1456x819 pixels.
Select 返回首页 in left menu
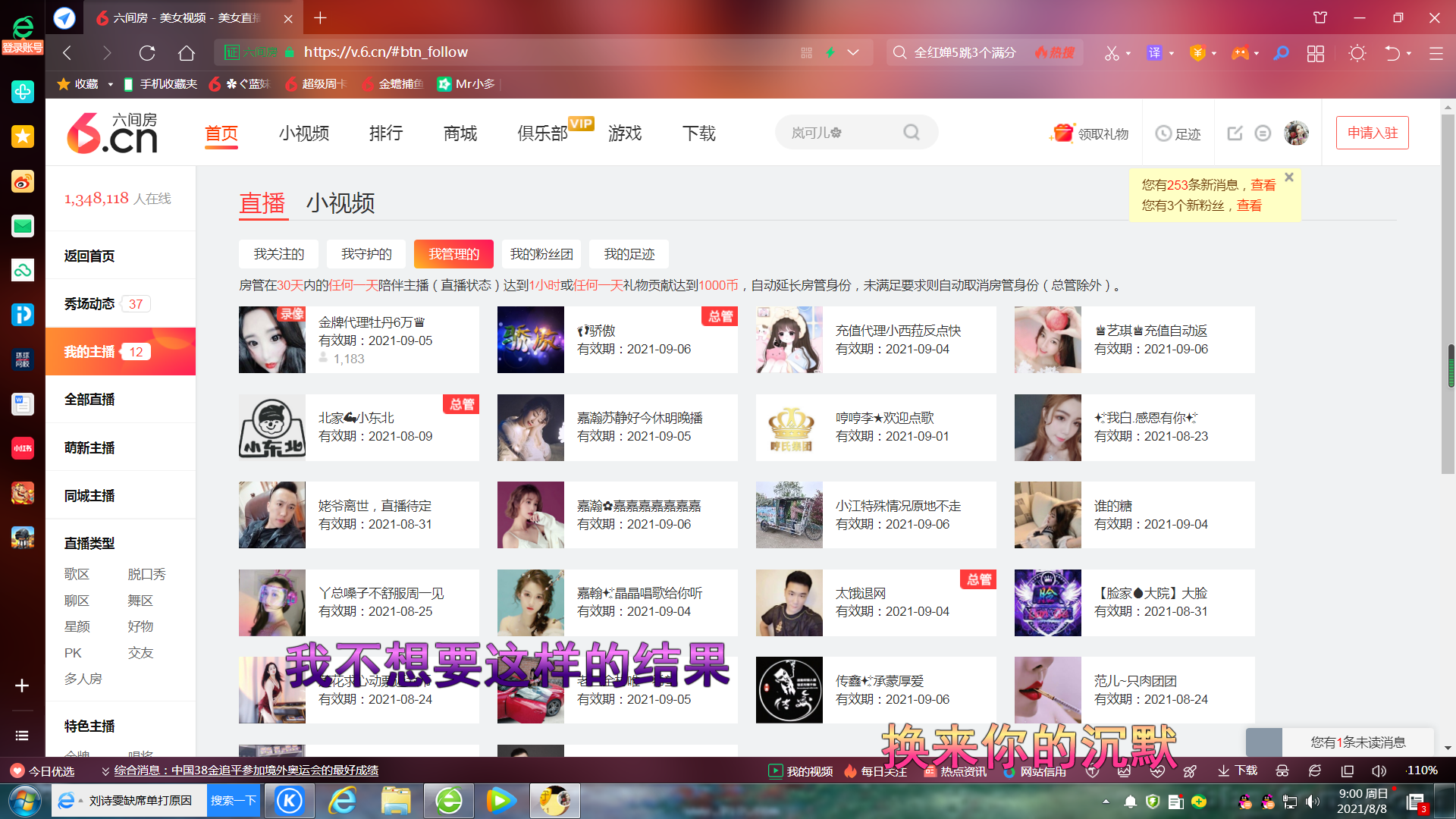(x=89, y=256)
